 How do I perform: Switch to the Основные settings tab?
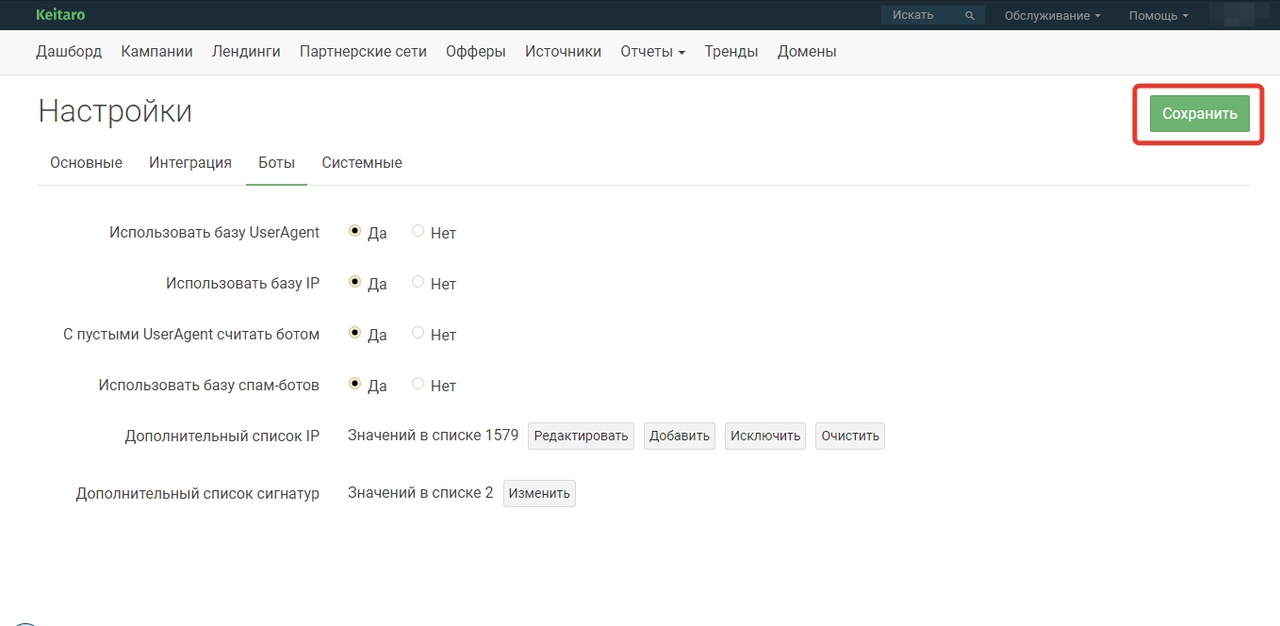[86, 163]
